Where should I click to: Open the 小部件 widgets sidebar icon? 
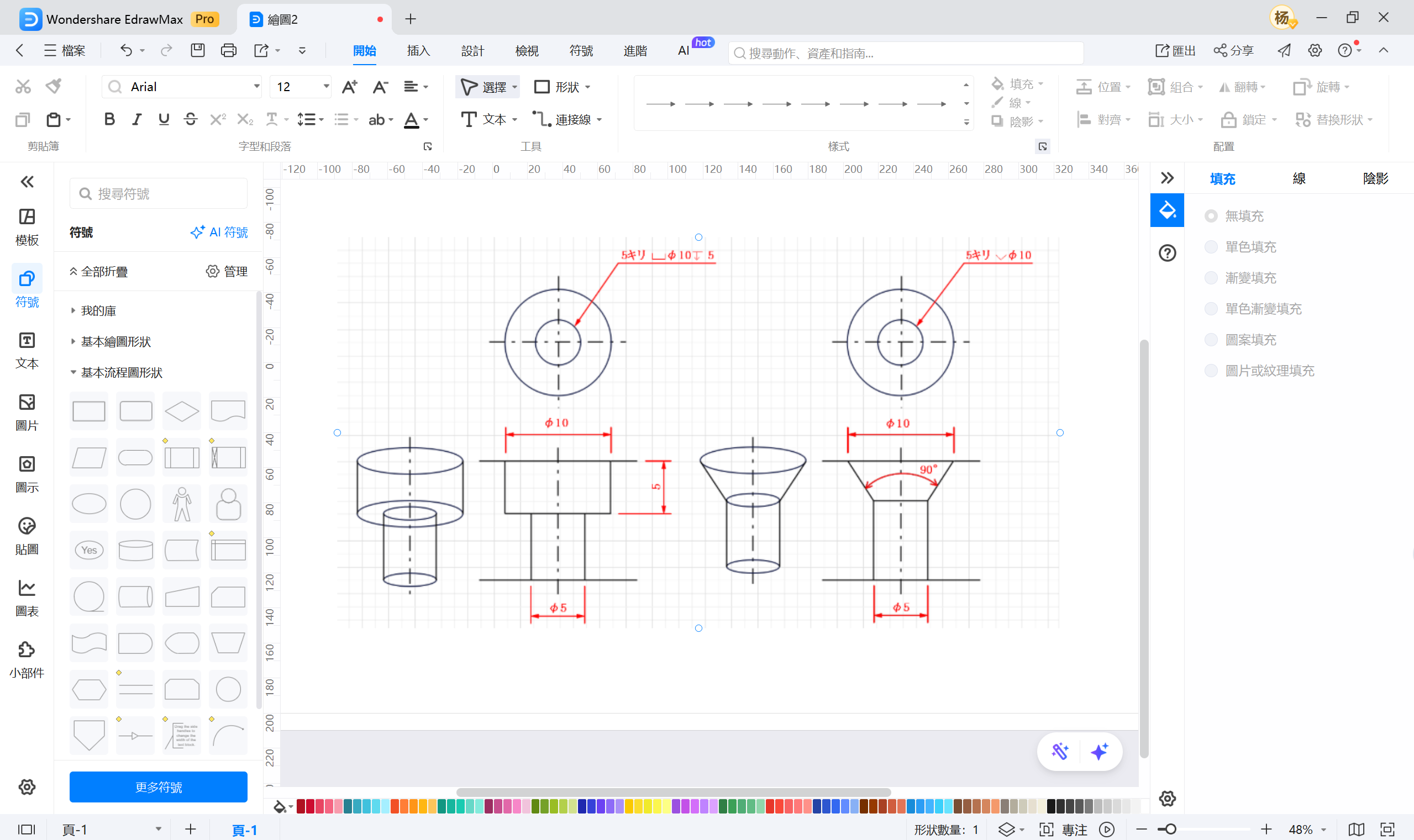(x=27, y=659)
